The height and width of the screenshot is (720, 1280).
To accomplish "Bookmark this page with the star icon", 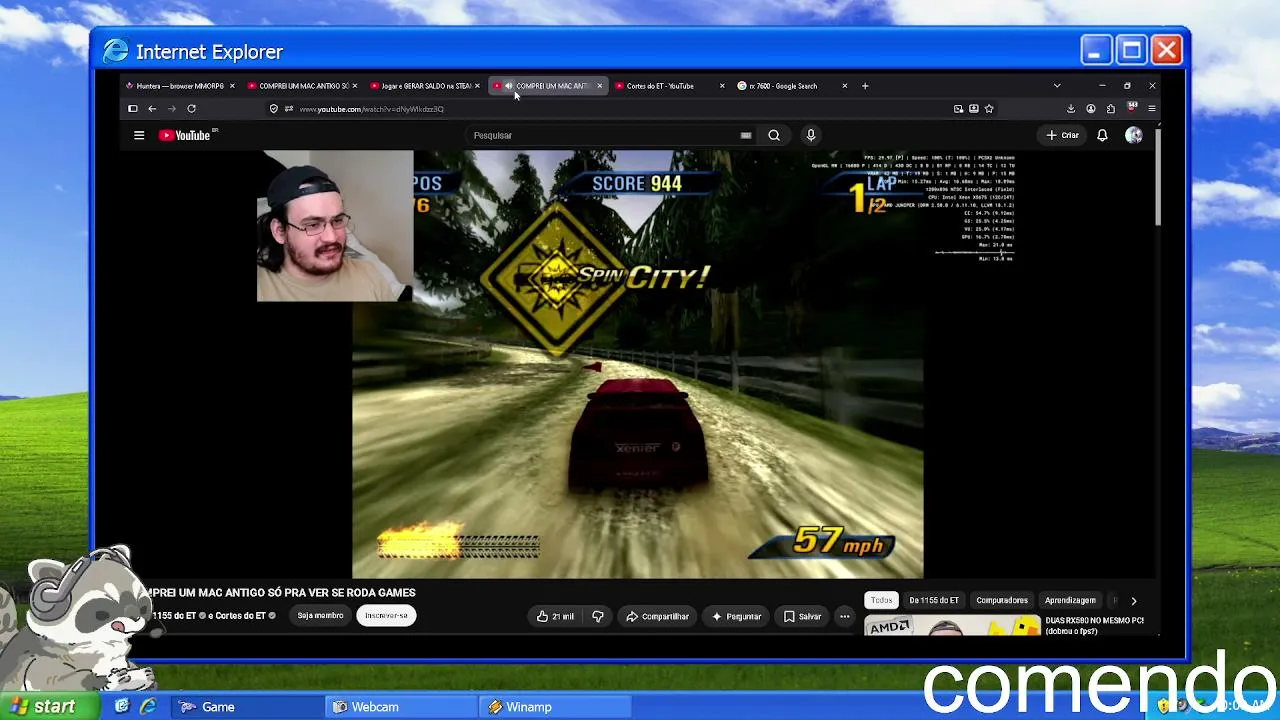I will (x=989, y=109).
